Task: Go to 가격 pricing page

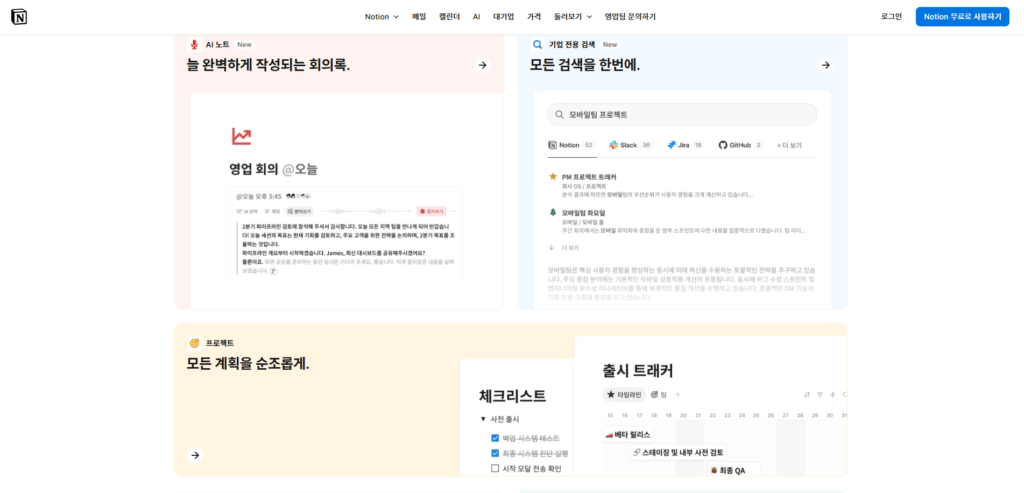Action: click(534, 17)
